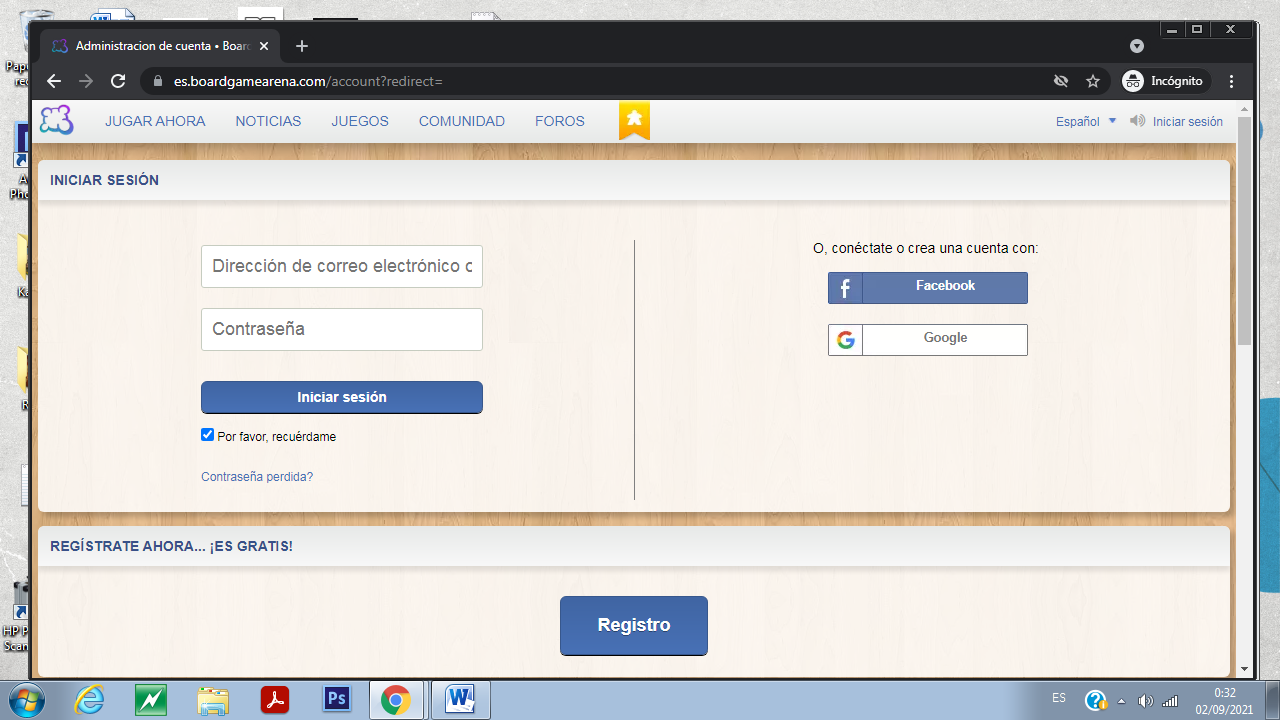Reload the page with the refresh icon
Viewport: 1280px width, 720px height.
point(118,81)
